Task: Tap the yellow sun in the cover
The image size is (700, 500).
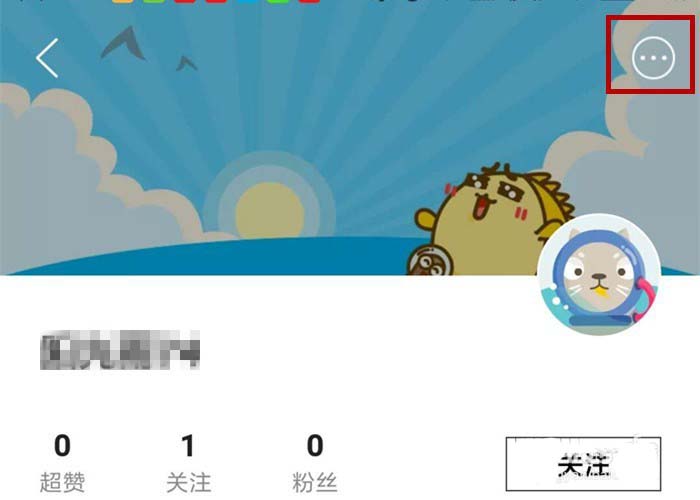Action: click(x=270, y=209)
